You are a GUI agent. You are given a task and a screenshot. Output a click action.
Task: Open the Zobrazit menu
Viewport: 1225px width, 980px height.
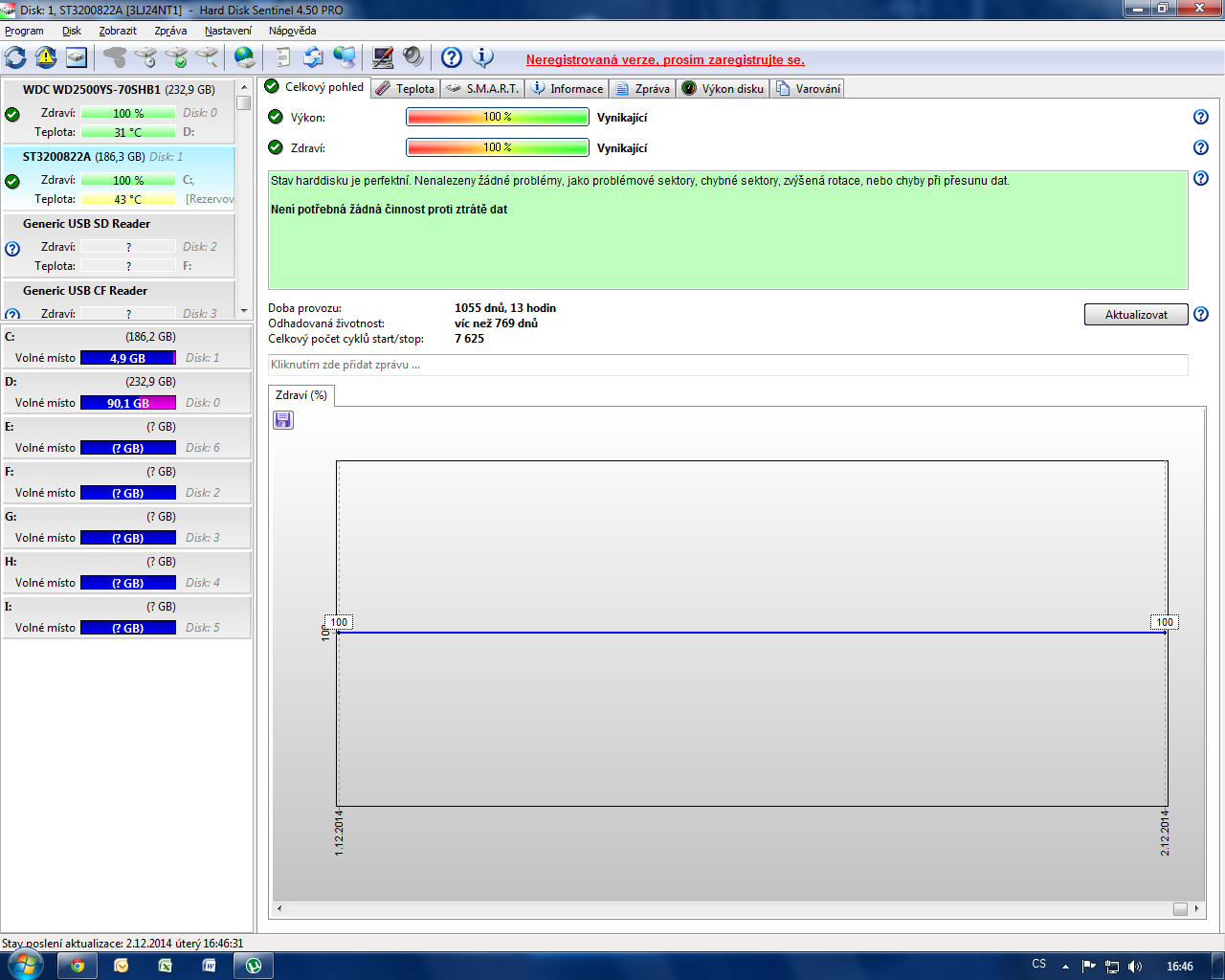[118, 31]
